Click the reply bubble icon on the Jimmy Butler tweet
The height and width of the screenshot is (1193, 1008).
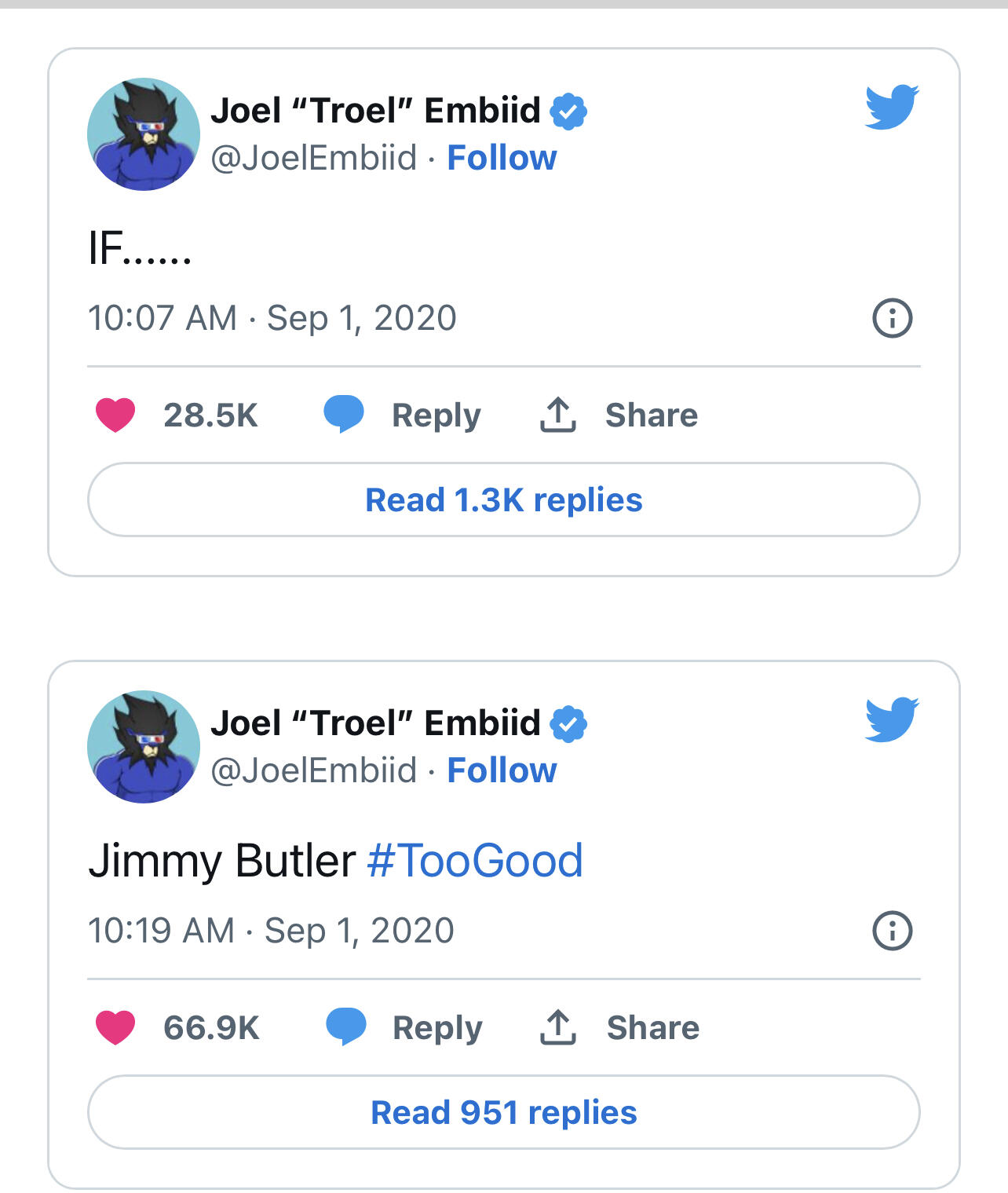coord(345,1026)
